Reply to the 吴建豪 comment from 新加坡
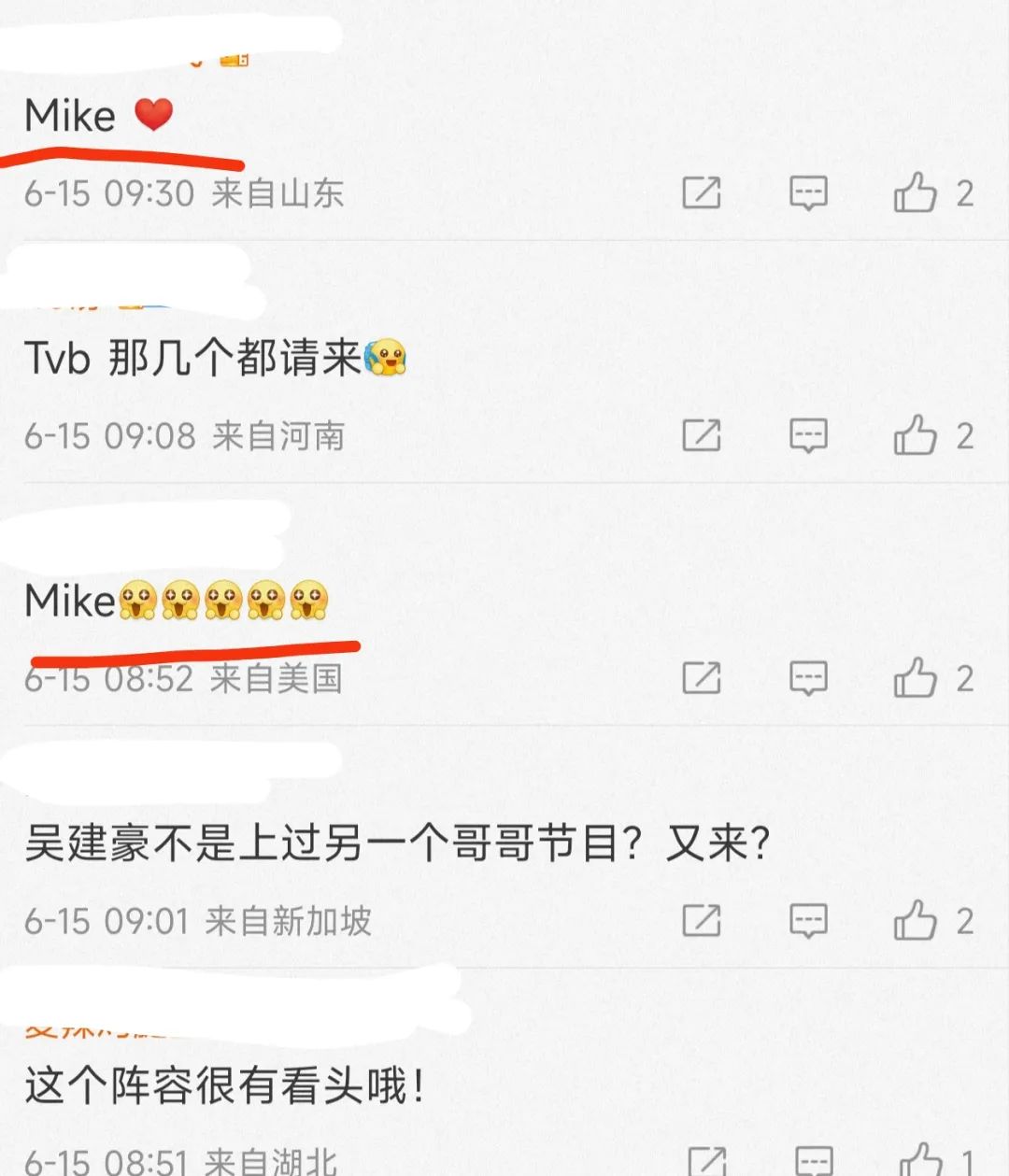Image resolution: width=1009 pixels, height=1176 pixels. (x=808, y=921)
